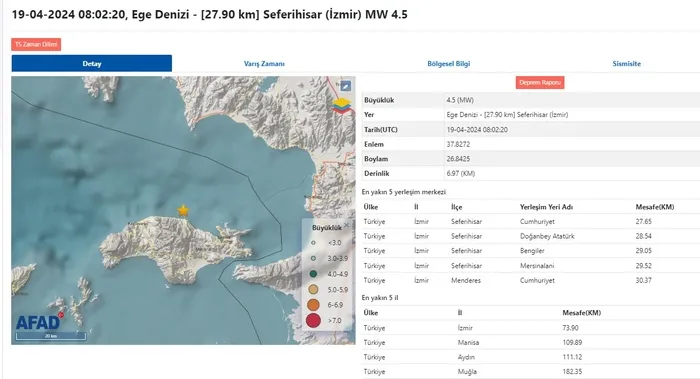Click the <3.0 magnitude legend circle
Screen dimensions: 700x379
coord(313,243)
